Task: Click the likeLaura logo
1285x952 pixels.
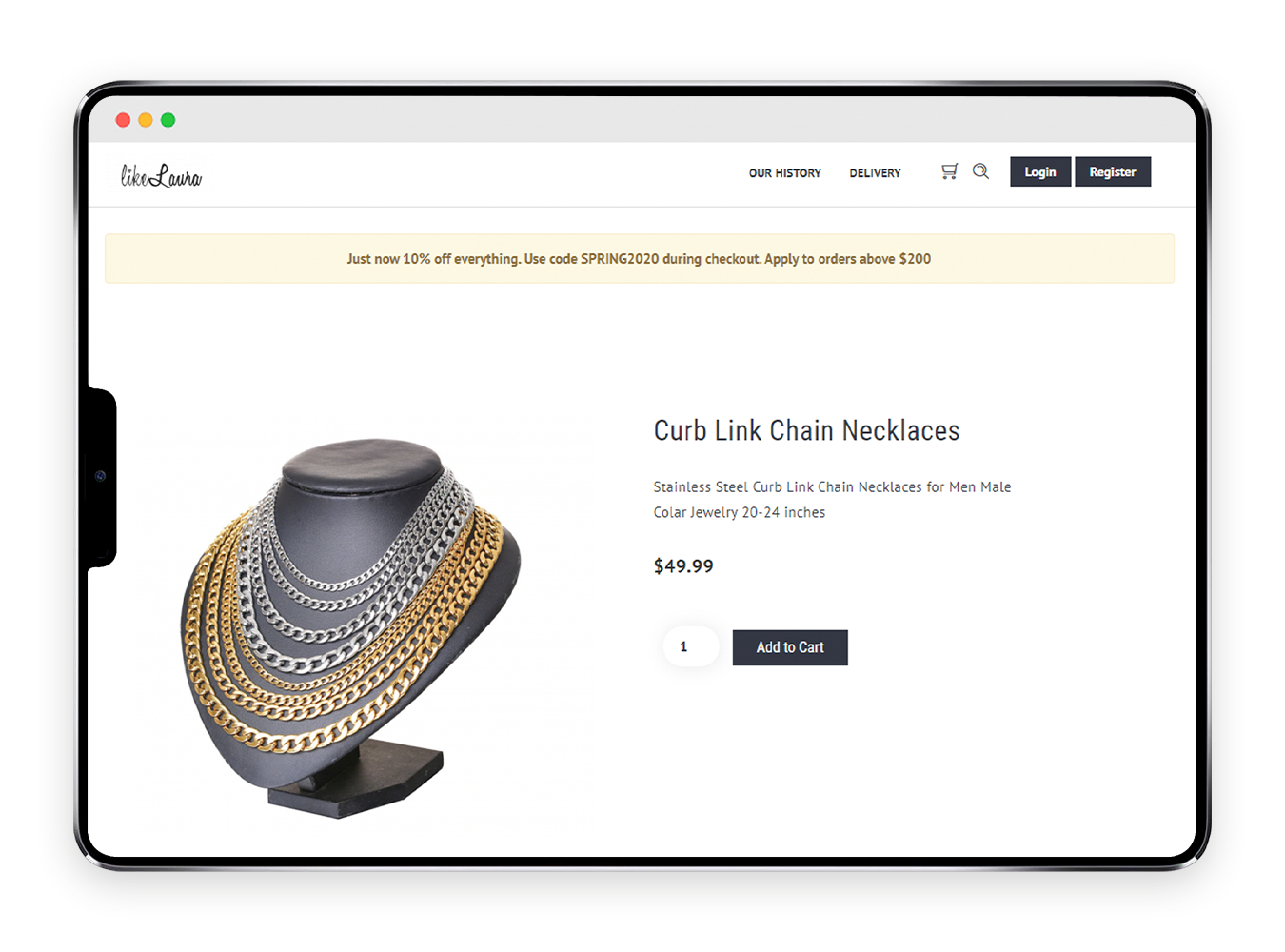Action: pyautogui.click(x=161, y=175)
